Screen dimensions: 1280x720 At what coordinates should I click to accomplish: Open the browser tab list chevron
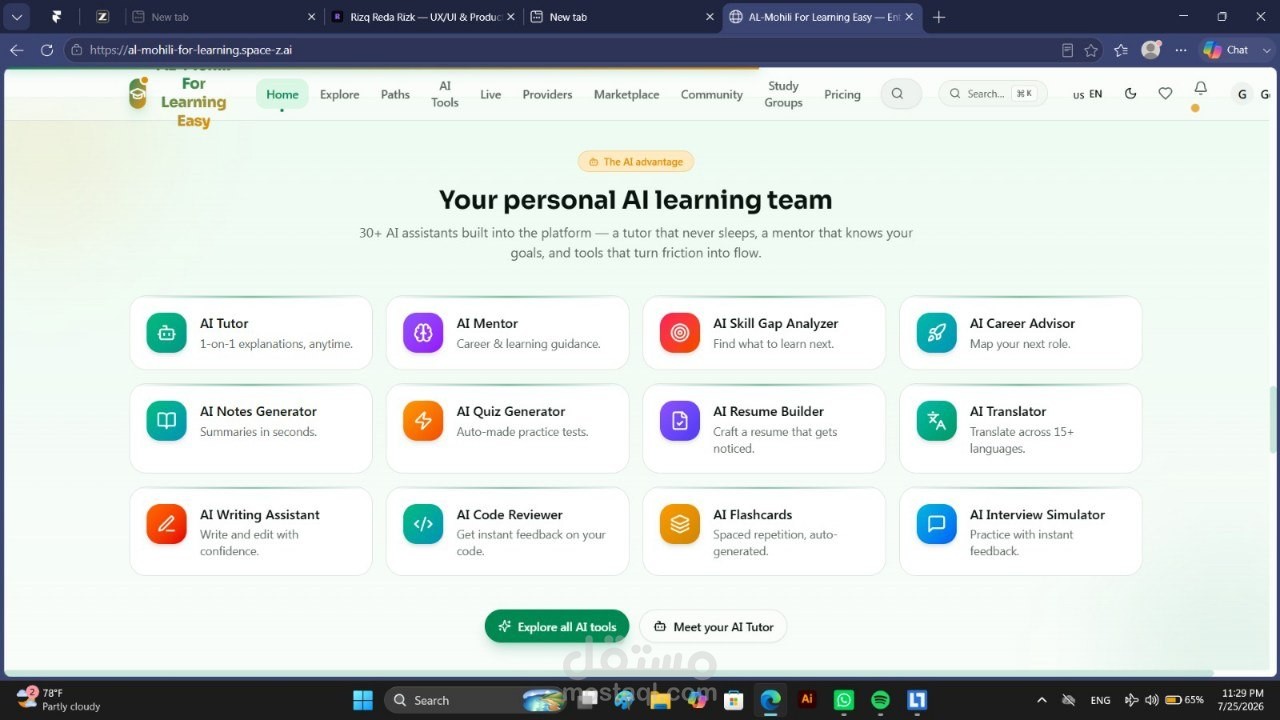point(17,16)
